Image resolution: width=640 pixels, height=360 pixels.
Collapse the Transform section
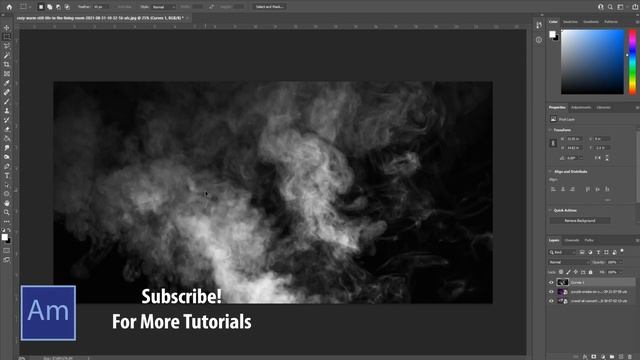point(550,130)
